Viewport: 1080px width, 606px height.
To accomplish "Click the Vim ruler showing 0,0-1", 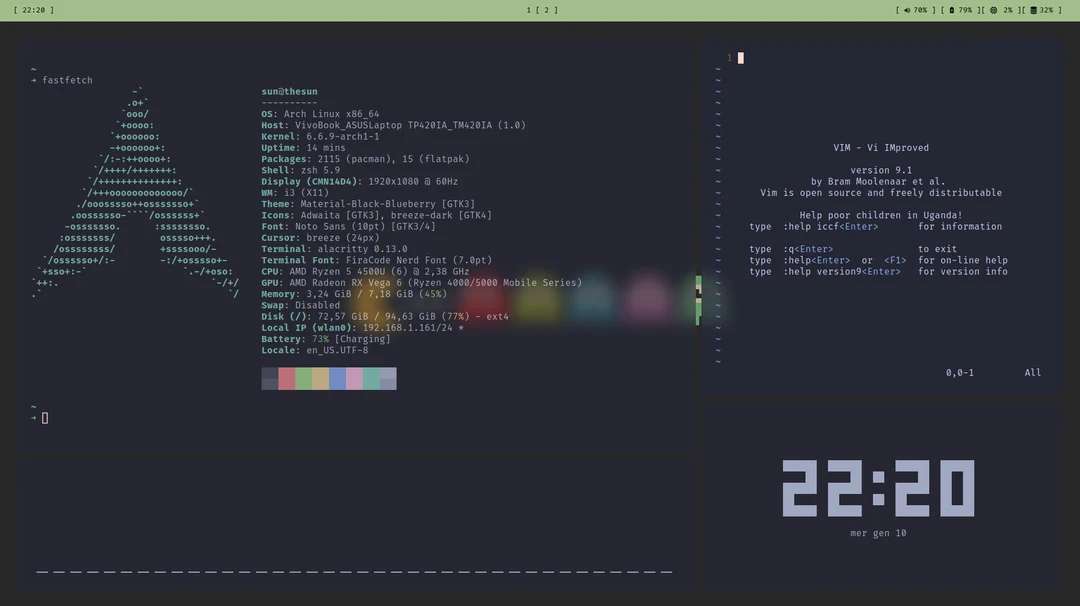I will click(960, 372).
